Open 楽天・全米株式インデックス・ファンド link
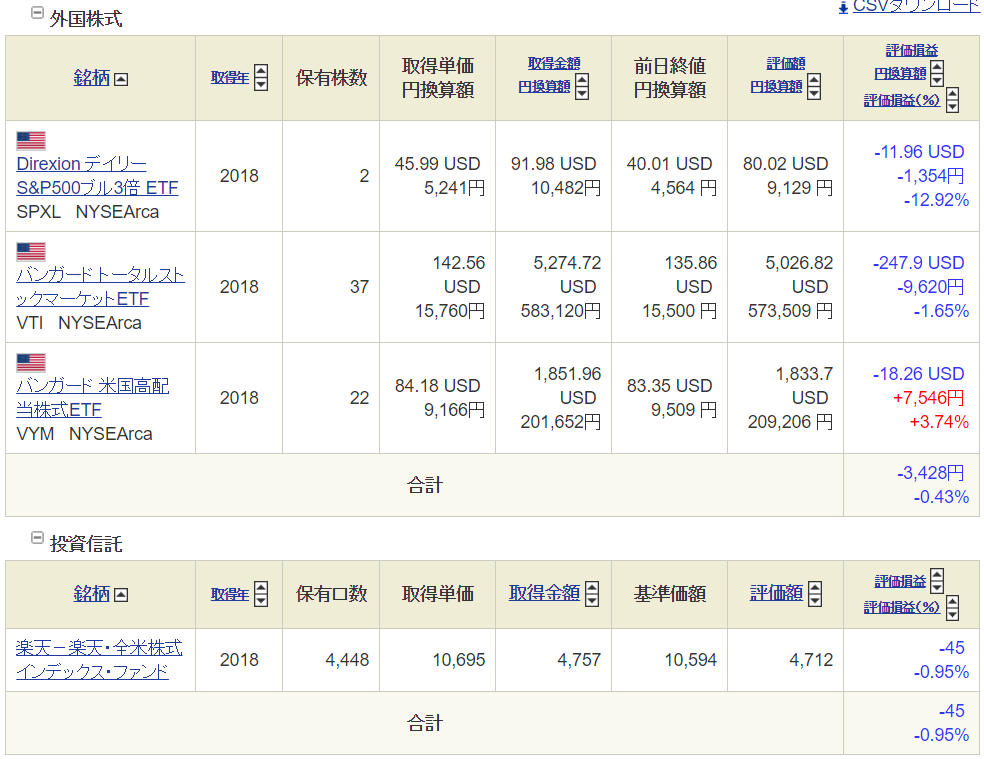The height and width of the screenshot is (759, 984). click(x=99, y=660)
